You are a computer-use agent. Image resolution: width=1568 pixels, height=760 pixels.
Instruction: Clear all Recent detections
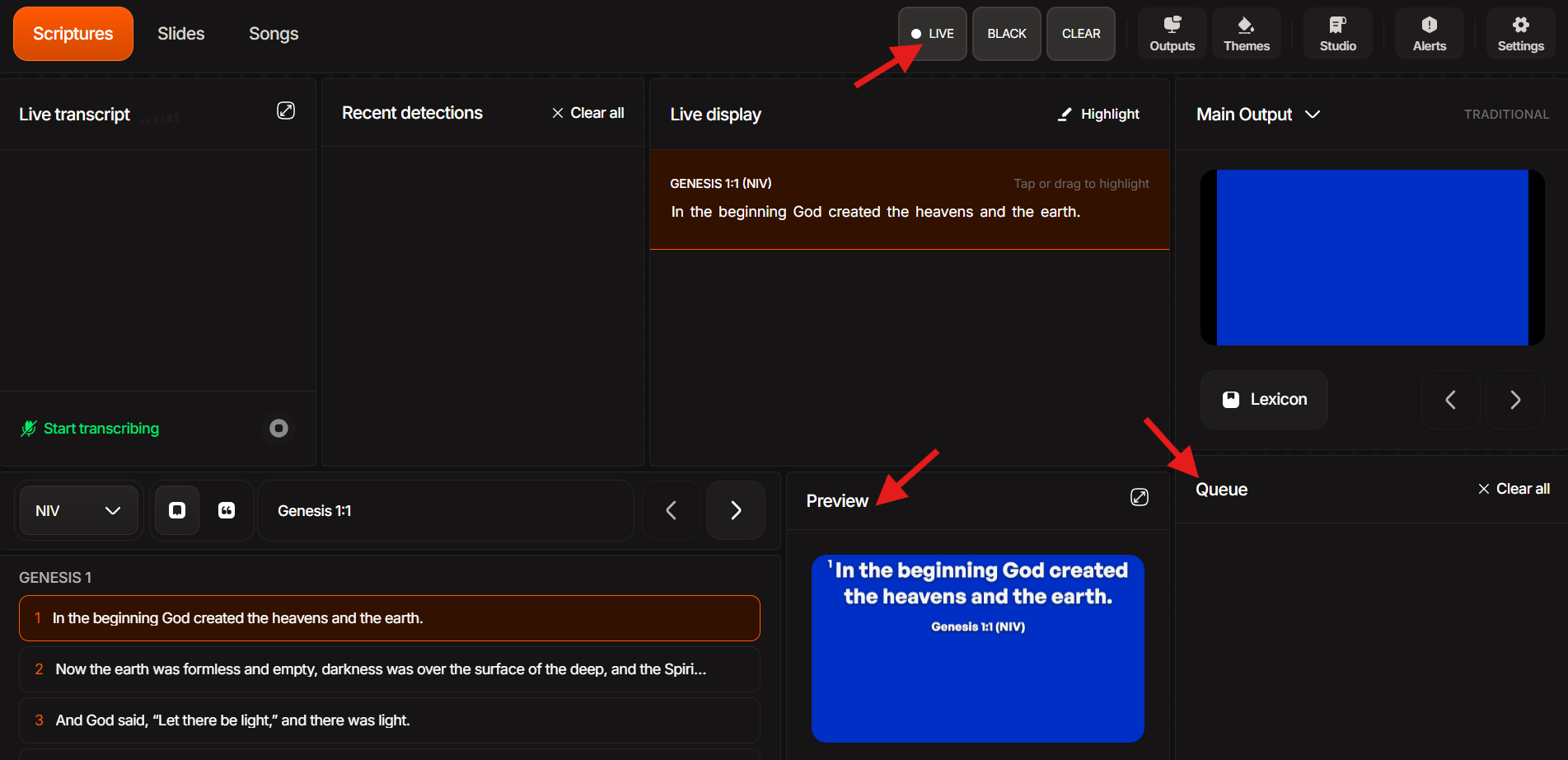point(588,113)
